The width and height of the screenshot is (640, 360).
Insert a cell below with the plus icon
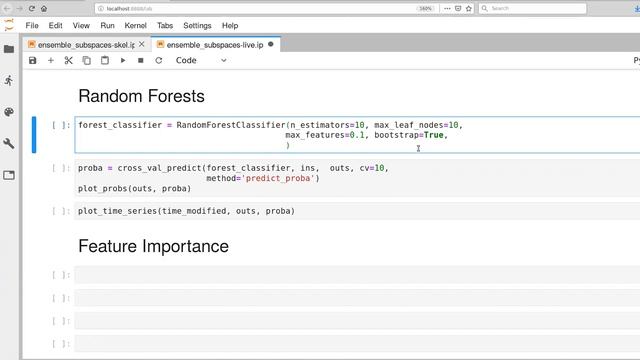click(51, 60)
